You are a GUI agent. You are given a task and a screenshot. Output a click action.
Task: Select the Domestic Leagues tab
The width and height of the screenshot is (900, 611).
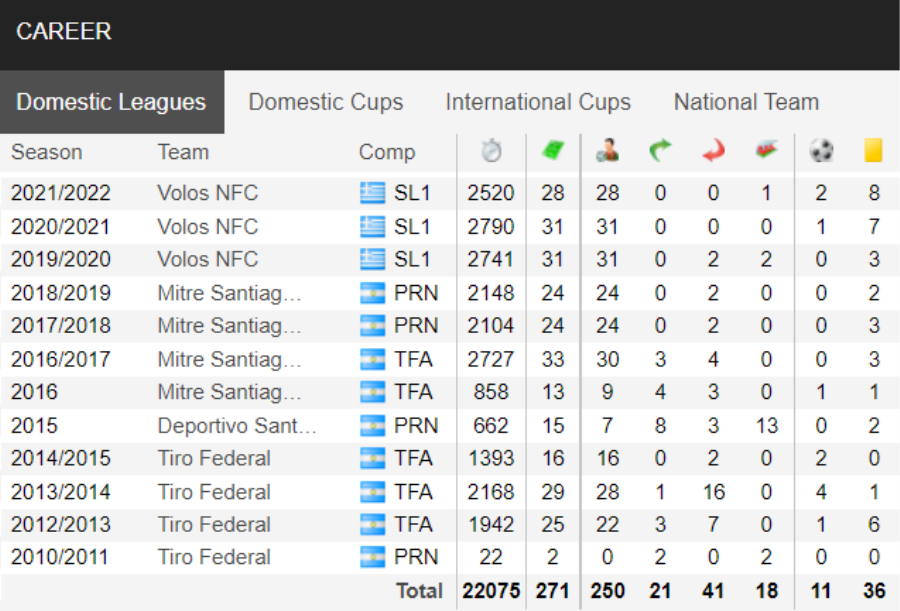click(111, 102)
